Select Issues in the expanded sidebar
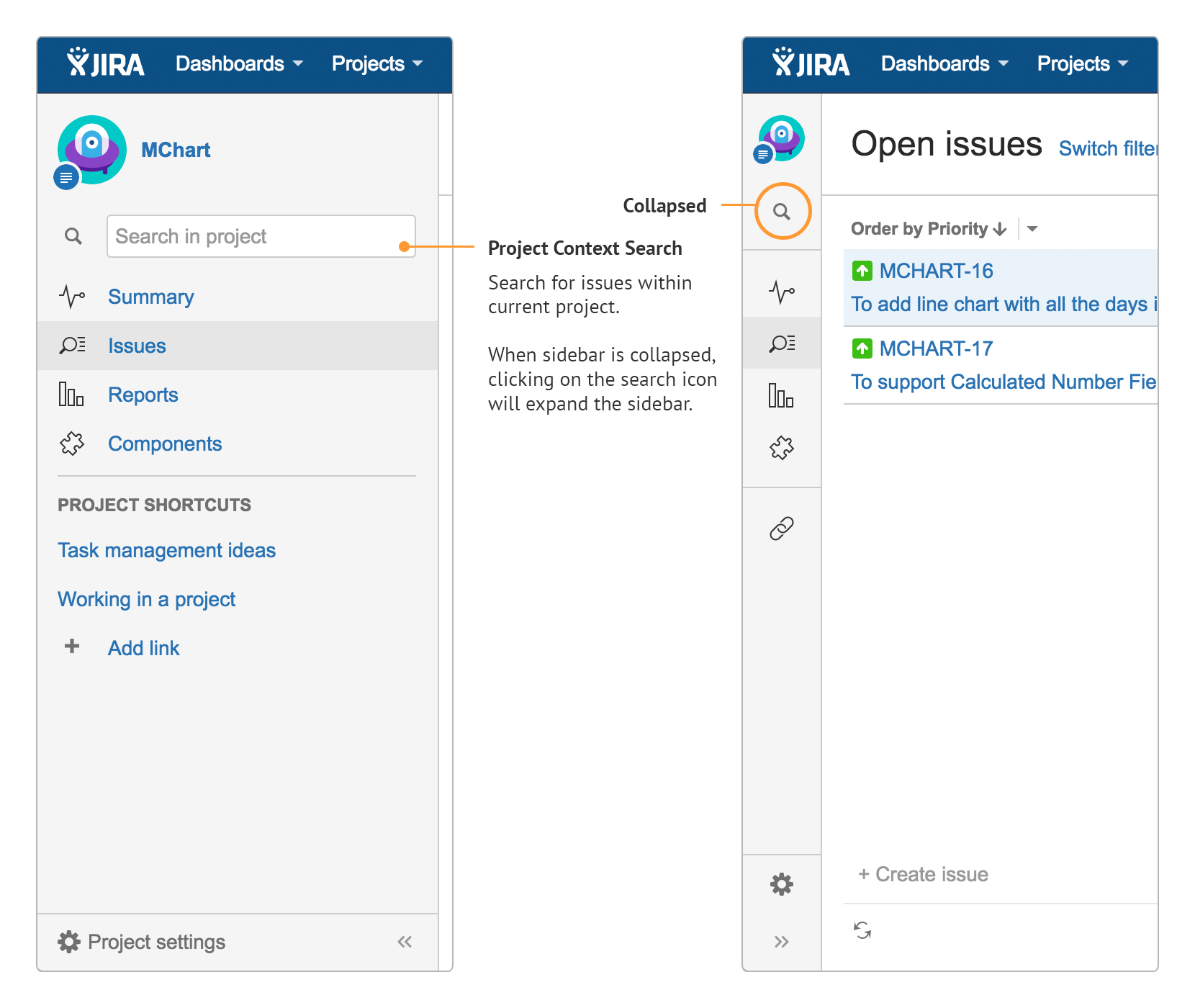Viewport: 1195px width, 1008px height. pyautogui.click(x=137, y=346)
